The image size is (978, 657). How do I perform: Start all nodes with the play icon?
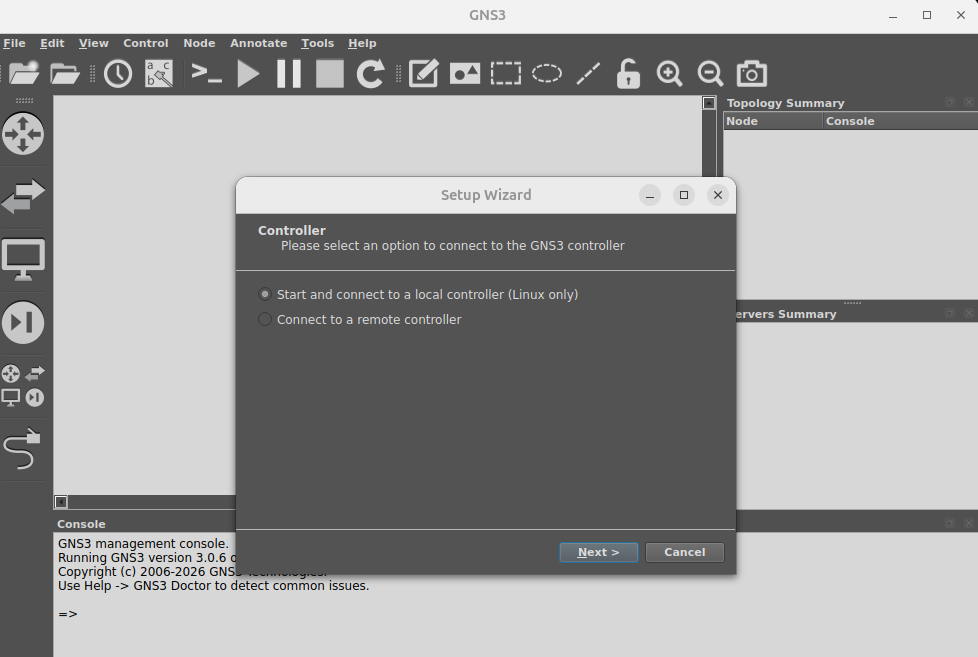tap(247, 73)
